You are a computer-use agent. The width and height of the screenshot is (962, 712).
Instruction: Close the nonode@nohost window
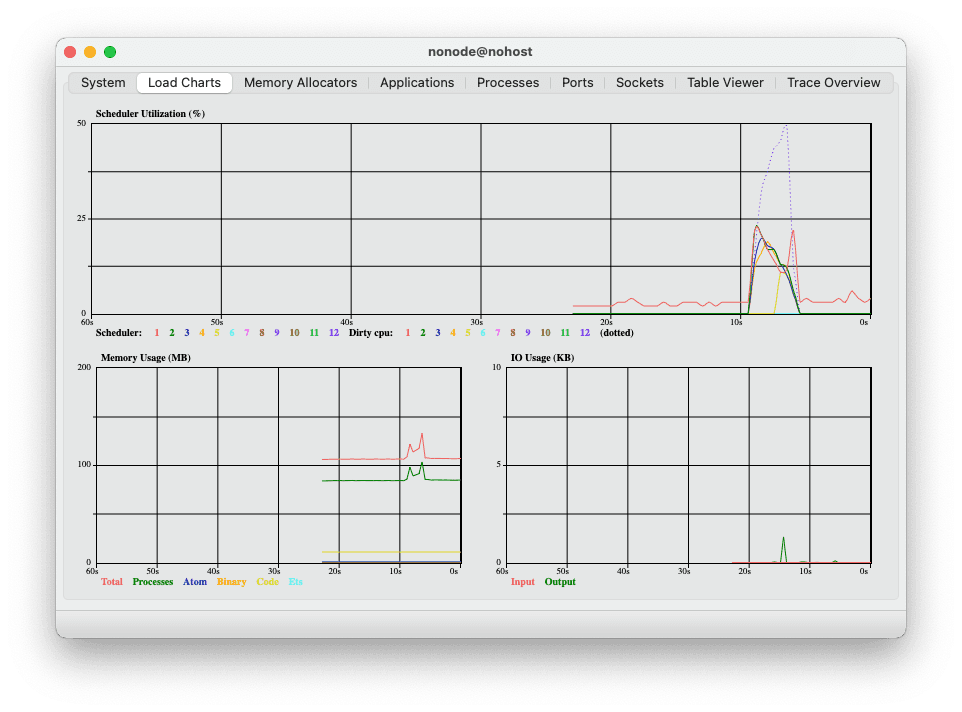point(70,52)
